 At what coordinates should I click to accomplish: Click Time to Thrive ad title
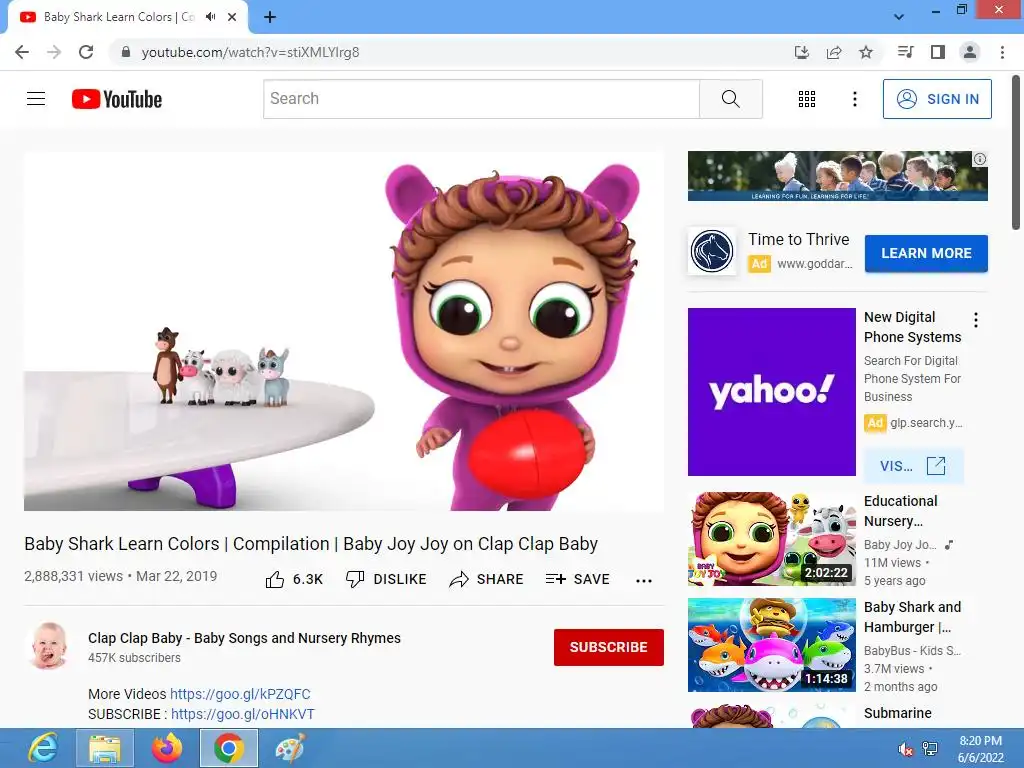coord(799,240)
